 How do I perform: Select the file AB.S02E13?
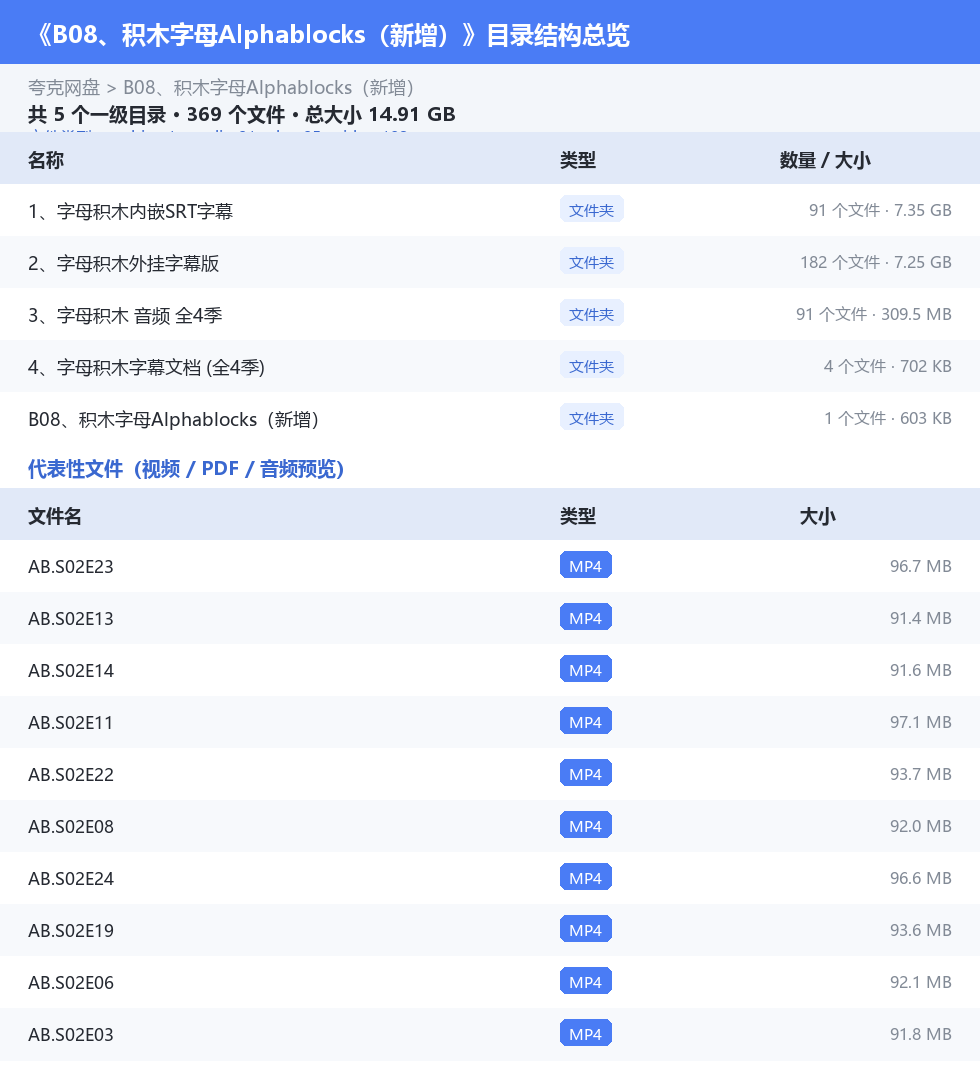[x=71, y=618]
